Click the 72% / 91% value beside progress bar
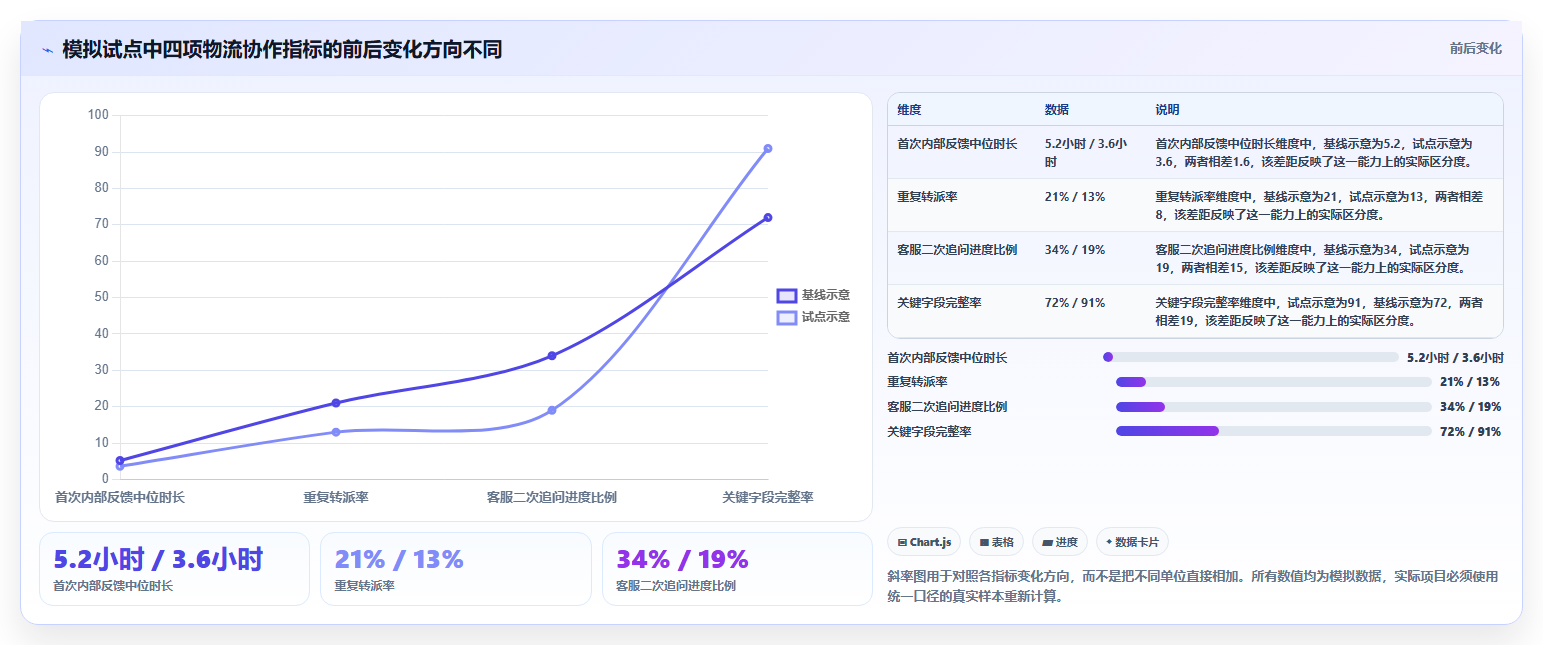This screenshot has height=645, width=1543. coord(1470,432)
